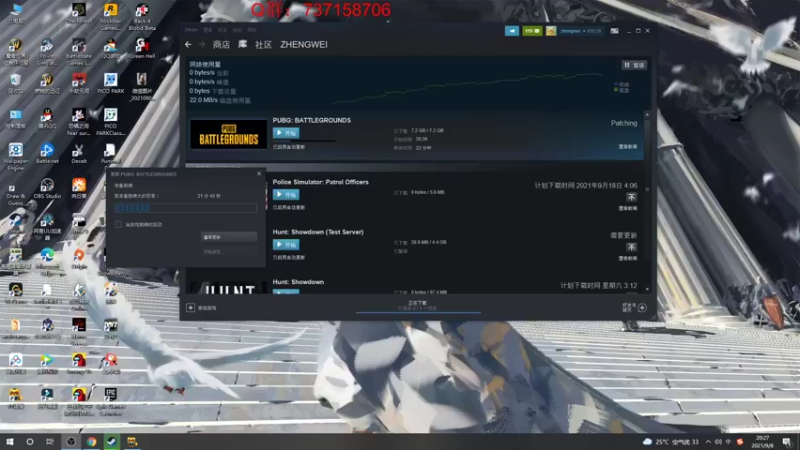Click the Patching status text
The height and width of the screenshot is (450, 800).
click(x=623, y=123)
